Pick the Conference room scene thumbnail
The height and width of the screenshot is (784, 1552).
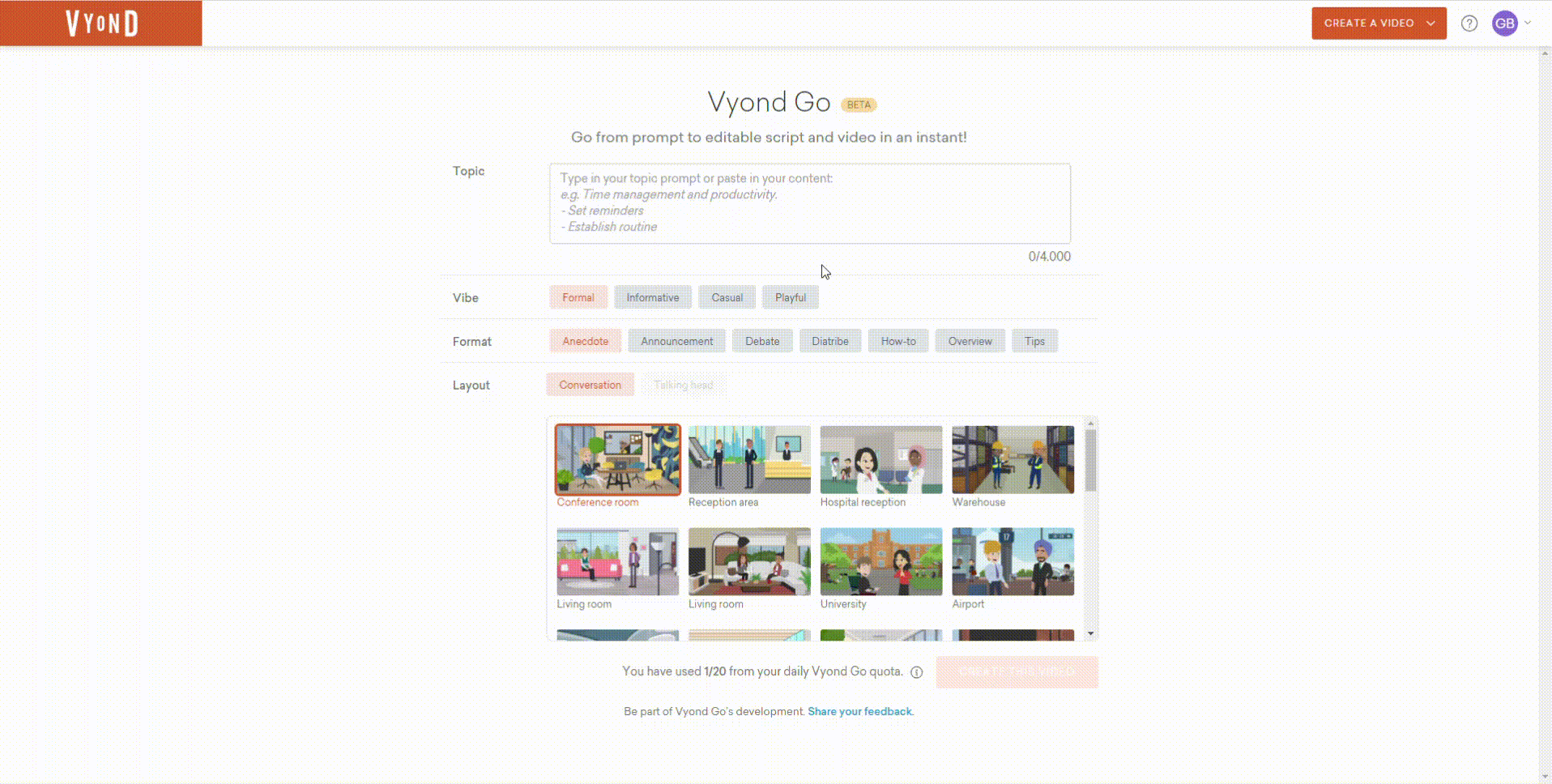(x=618, y=459)
